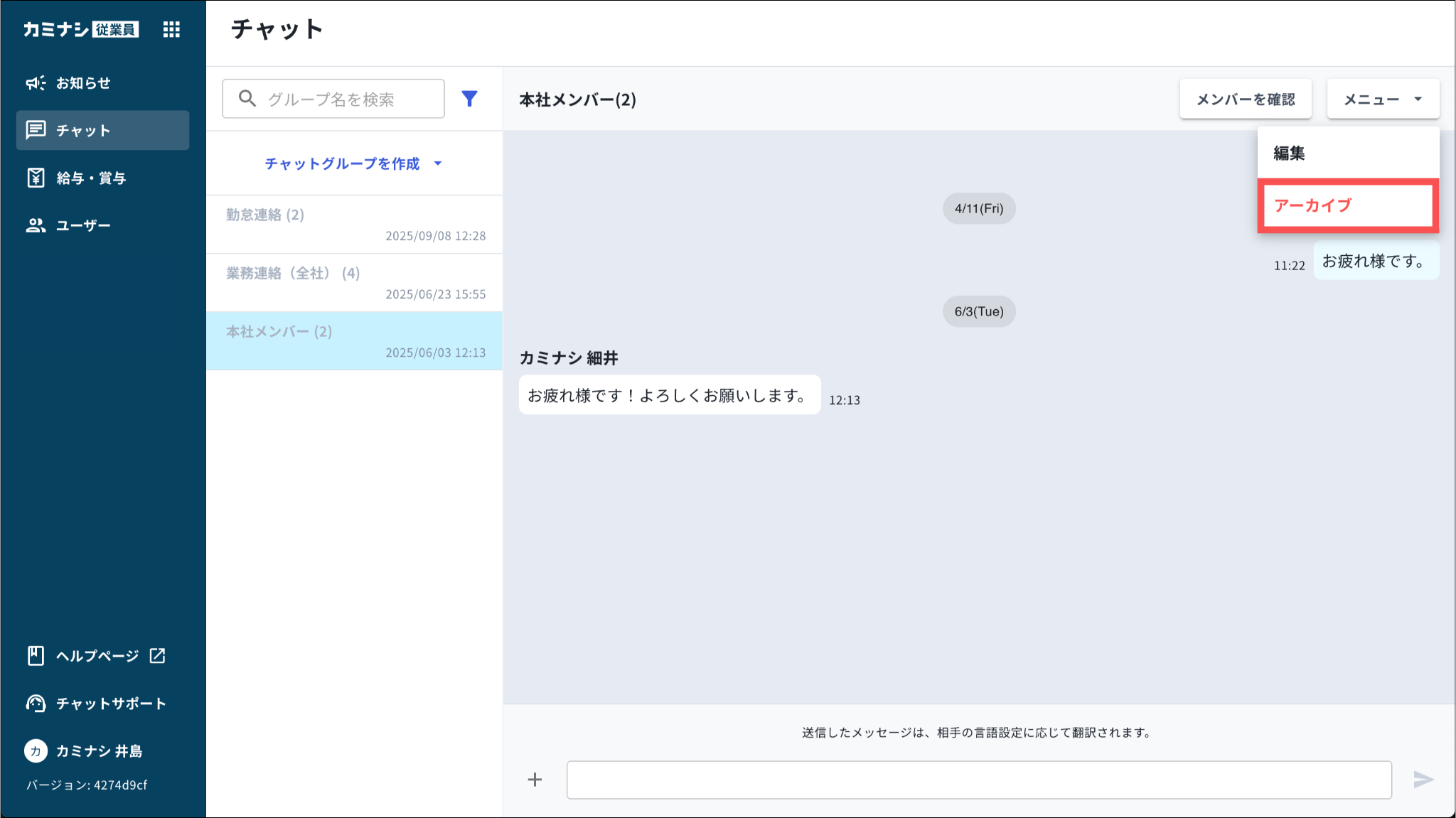The width and height of the screenshot is (1456, 818).
Task: Select 本社メンバー (2) chat group
Action: click(x=354, y=341)
